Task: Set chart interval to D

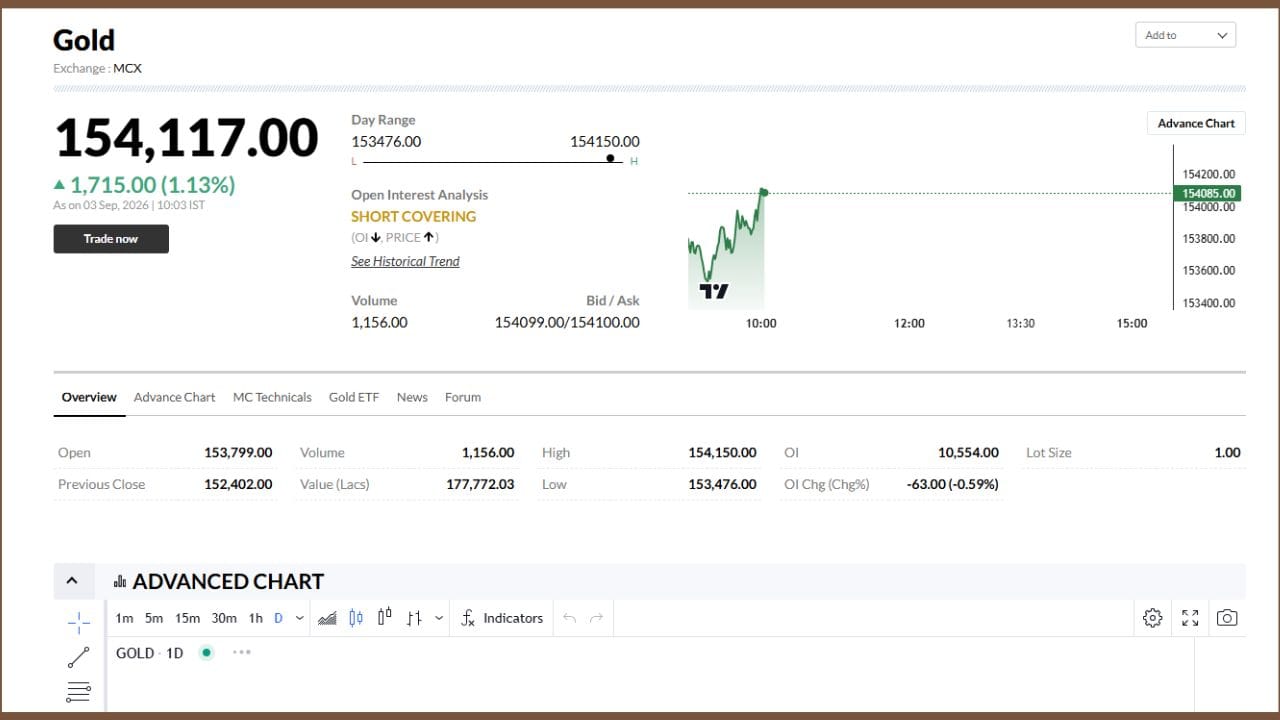Action: point(278,618)
